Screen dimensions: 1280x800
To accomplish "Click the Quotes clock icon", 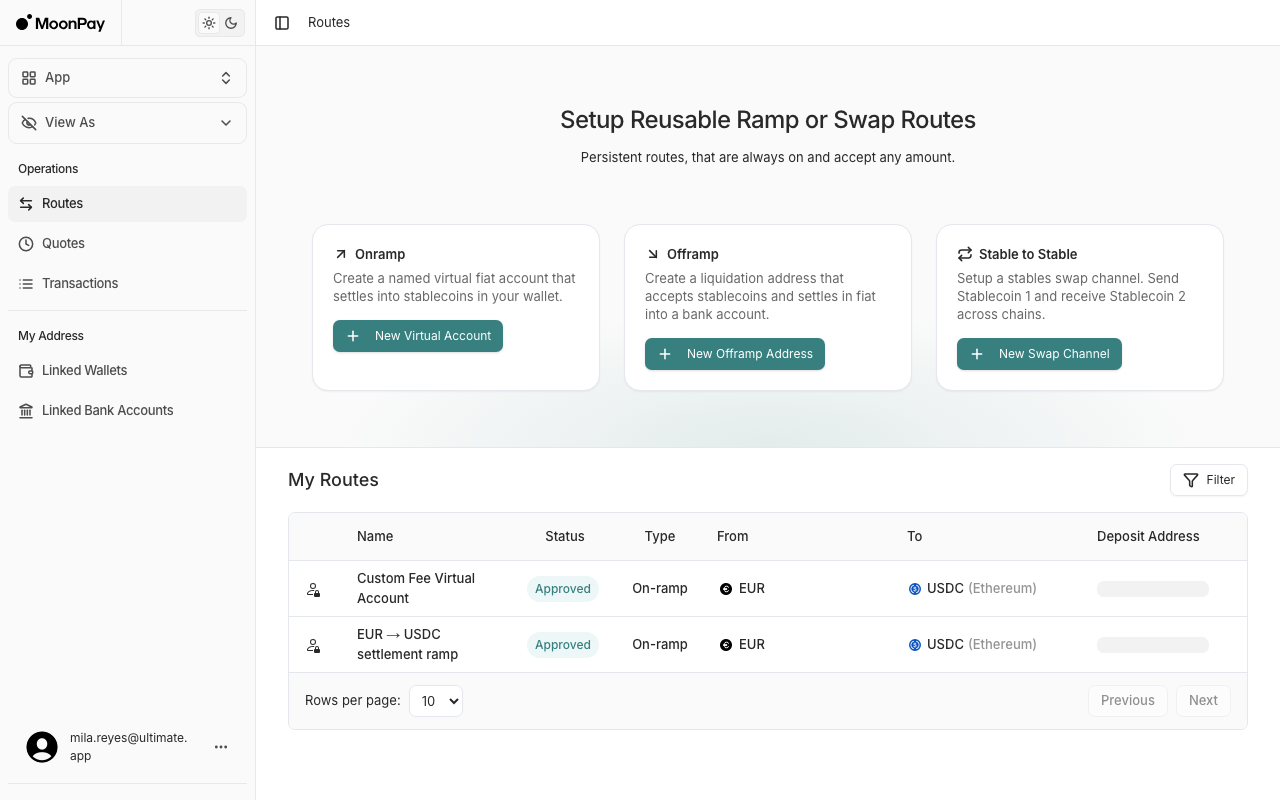I will (x=26, y=244).
